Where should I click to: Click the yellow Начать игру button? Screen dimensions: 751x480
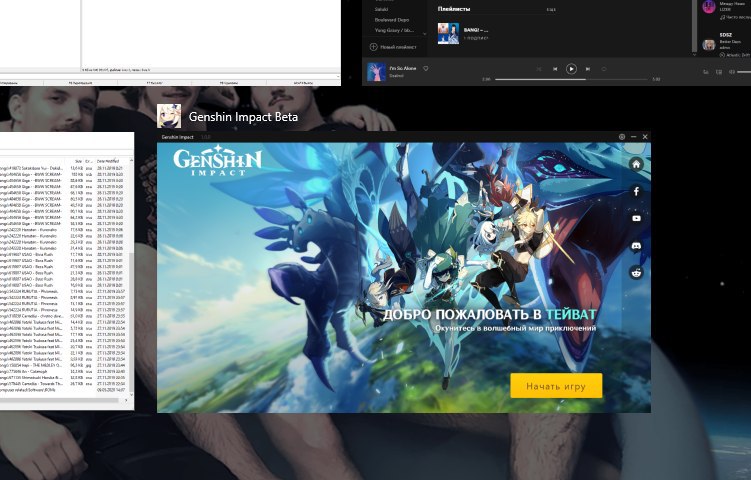pyautogui.click(x=556, y=386)
